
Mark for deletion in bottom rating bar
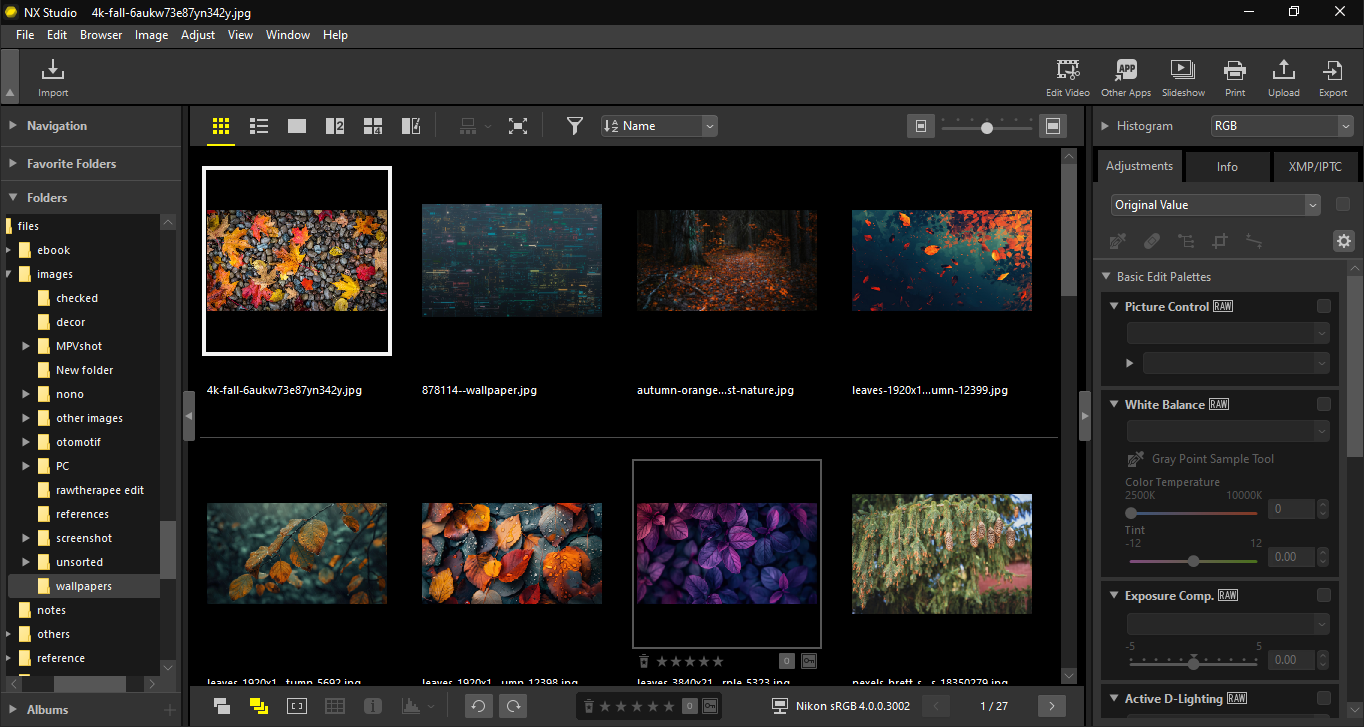(x=590, y=706)
